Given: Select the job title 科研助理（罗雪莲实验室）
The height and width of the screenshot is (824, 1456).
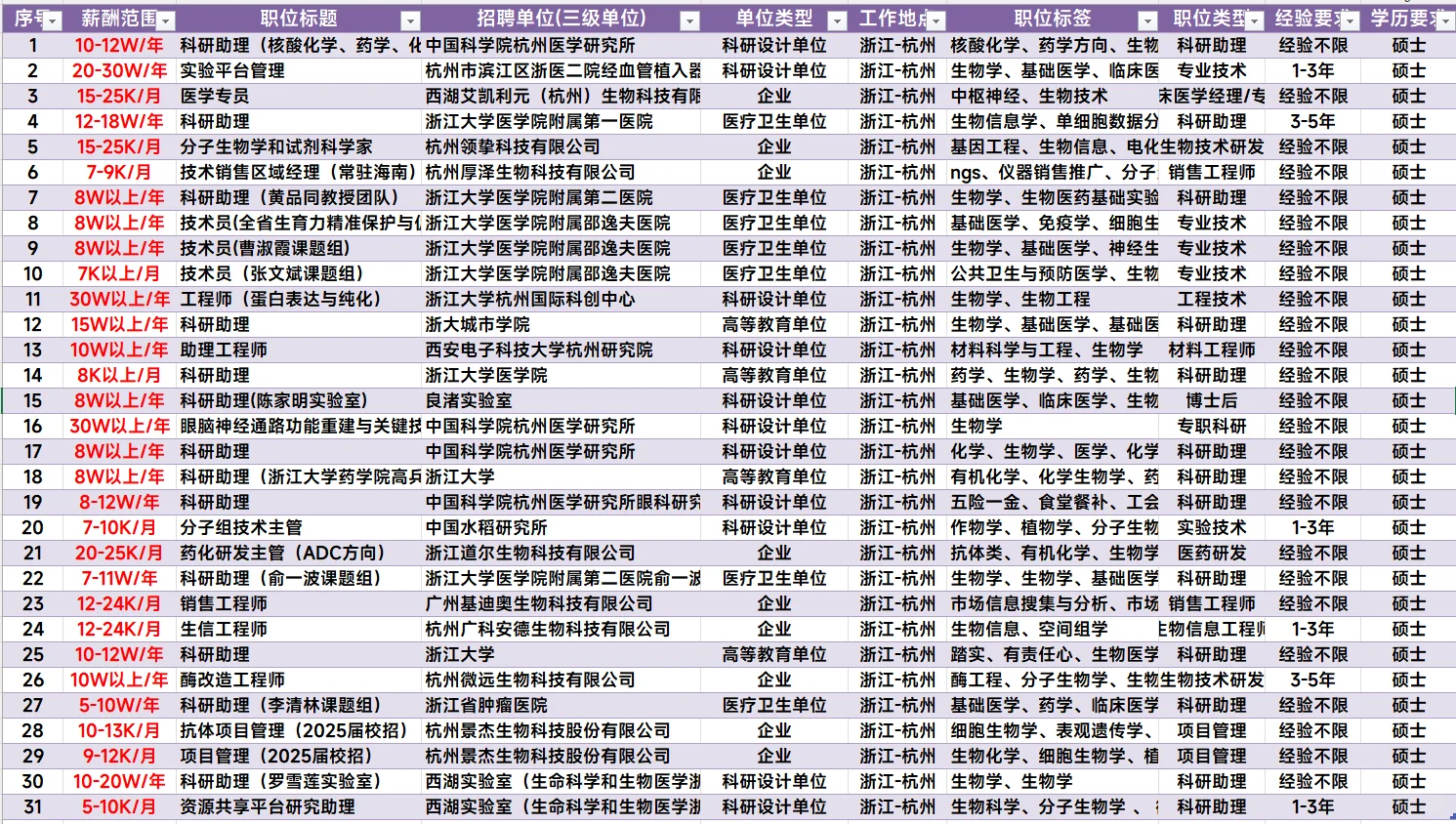Looking at the screenshot, I should [x=280, y=781].
